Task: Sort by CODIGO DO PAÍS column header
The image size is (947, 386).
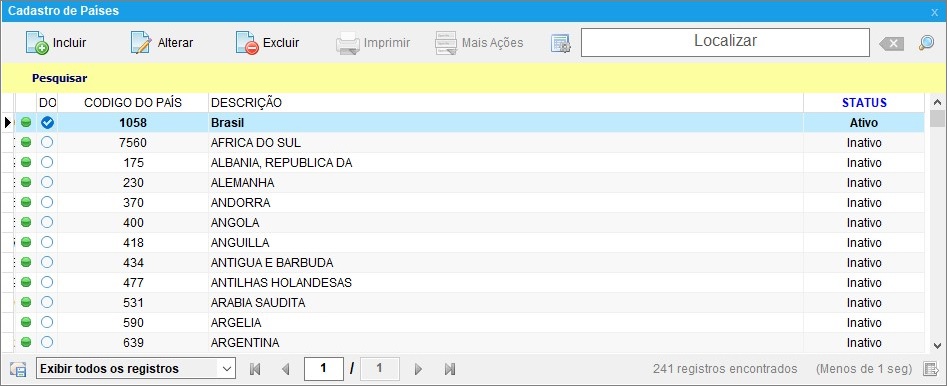Action: click(133, 103)
